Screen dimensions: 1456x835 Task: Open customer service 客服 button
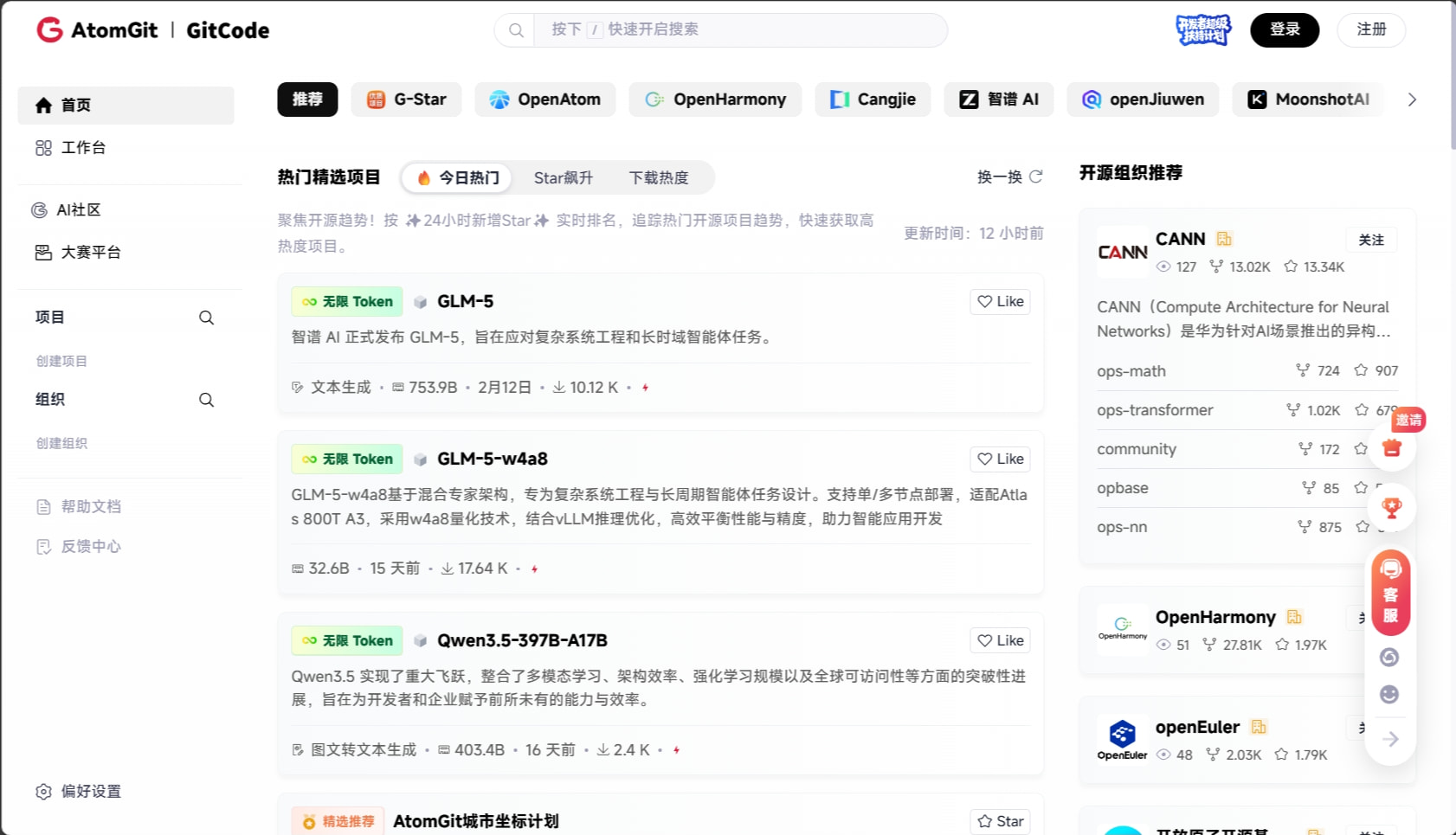pos(1390,593)
